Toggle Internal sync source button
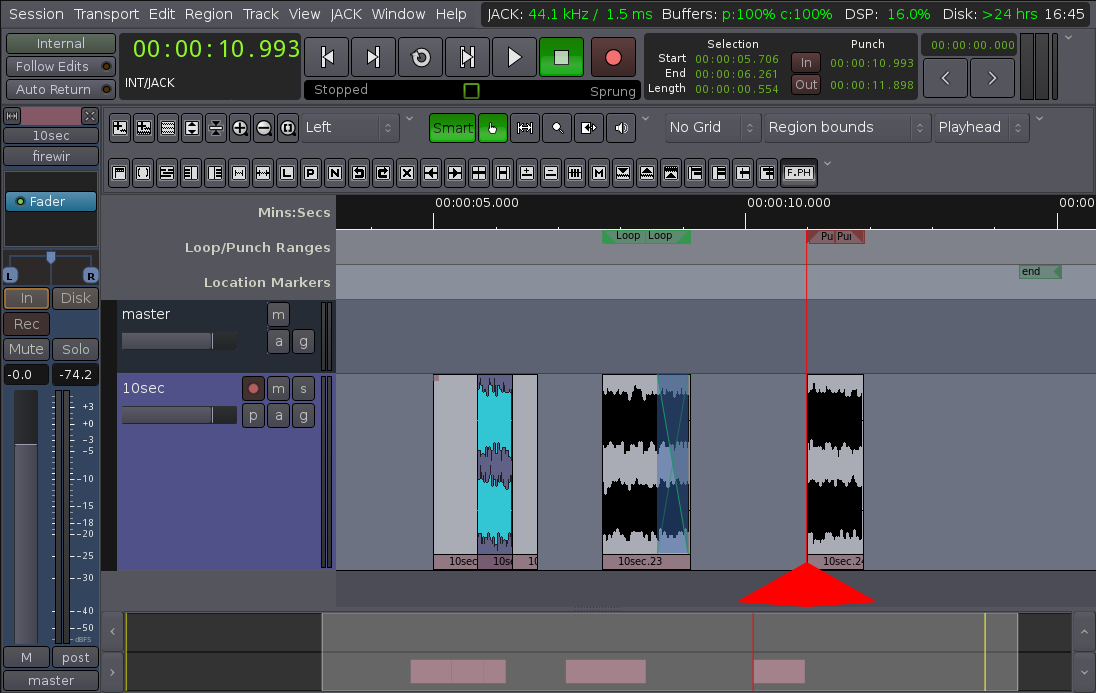 click(61, 43)
